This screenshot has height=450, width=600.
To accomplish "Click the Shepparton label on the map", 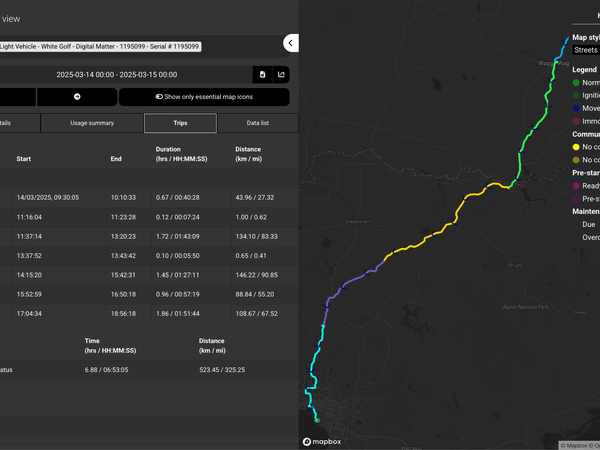I will 357,222.
